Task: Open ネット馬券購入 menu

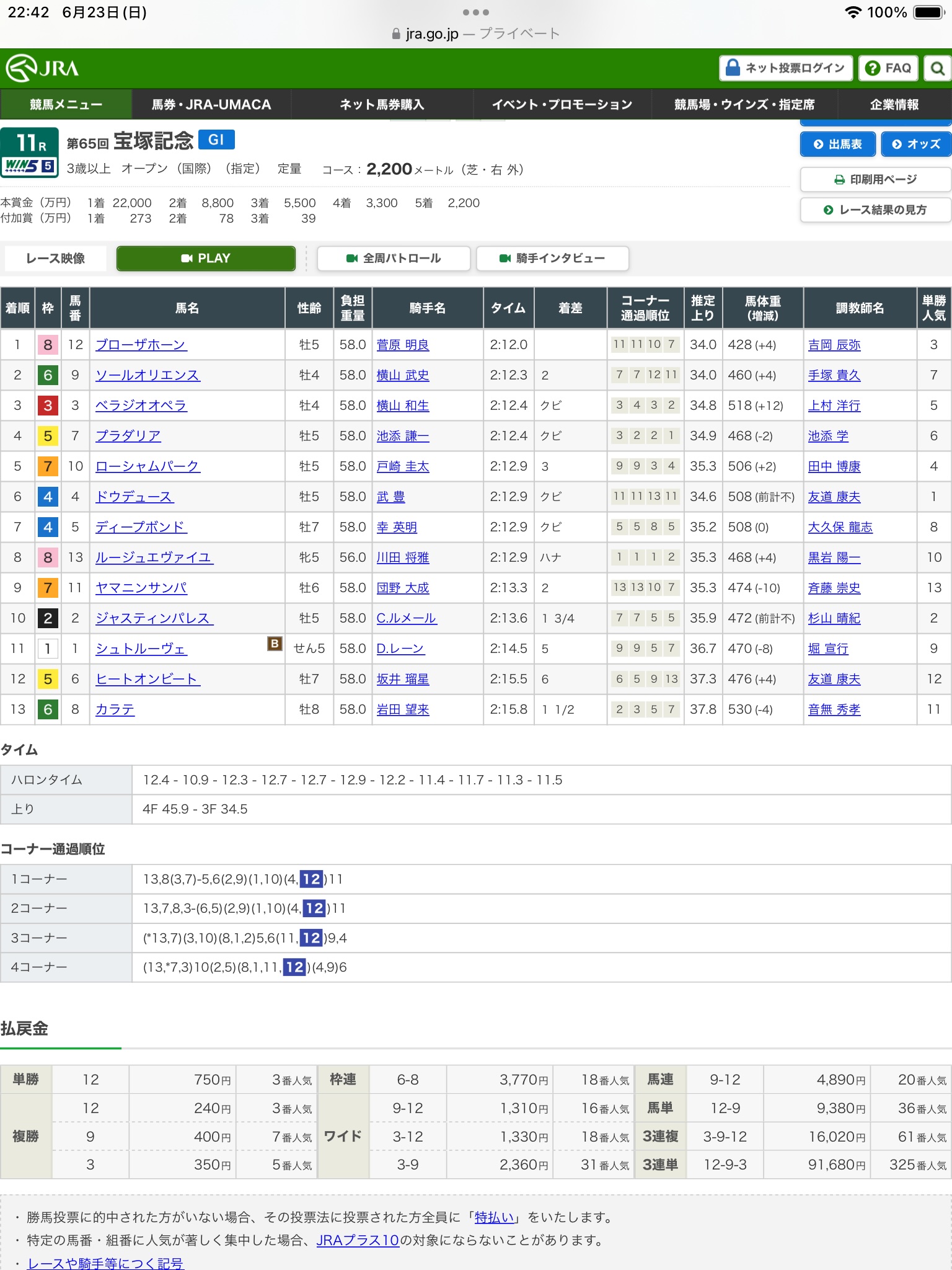Action: (x=382, y=104)
